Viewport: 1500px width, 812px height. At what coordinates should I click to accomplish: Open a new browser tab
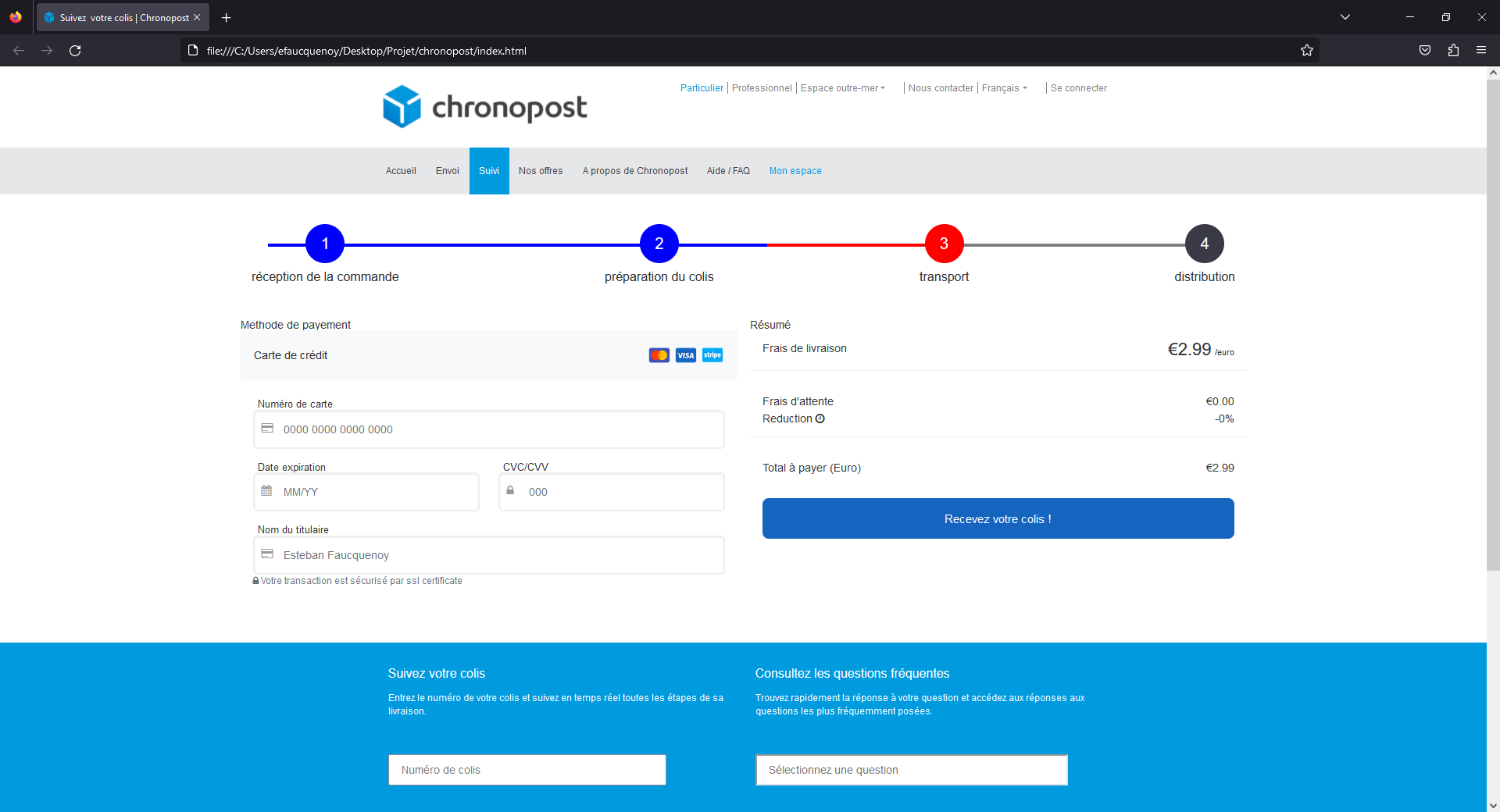tap(227, 17)
